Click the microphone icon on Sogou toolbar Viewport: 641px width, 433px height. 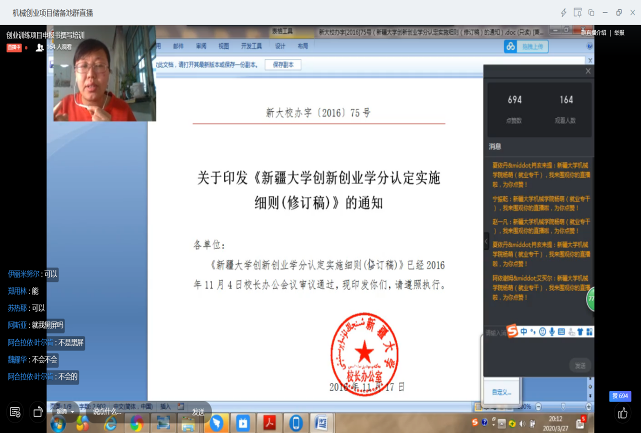click(x=552, y=332)
